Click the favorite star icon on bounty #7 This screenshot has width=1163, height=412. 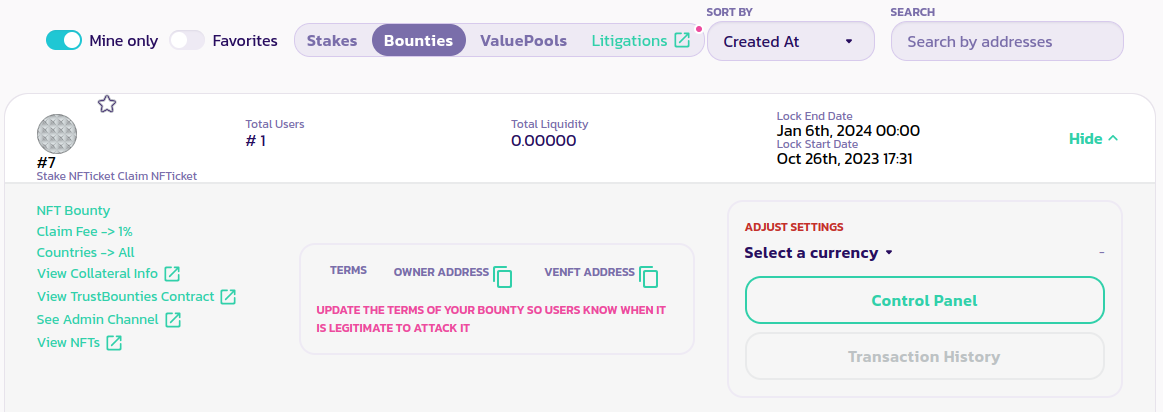107,104
